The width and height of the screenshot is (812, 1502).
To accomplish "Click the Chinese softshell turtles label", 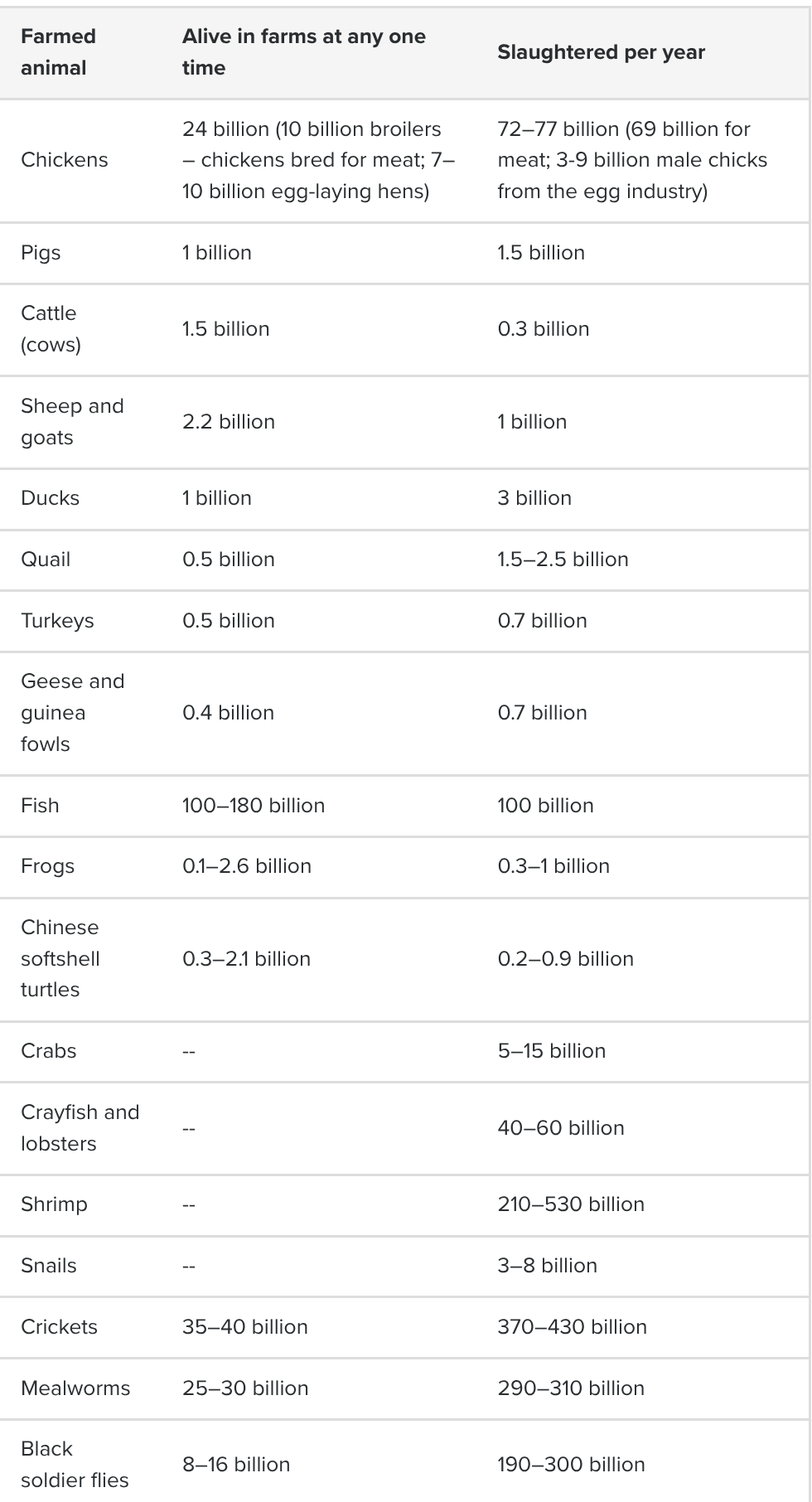I will pyautogui.click(x=60, y=959).
